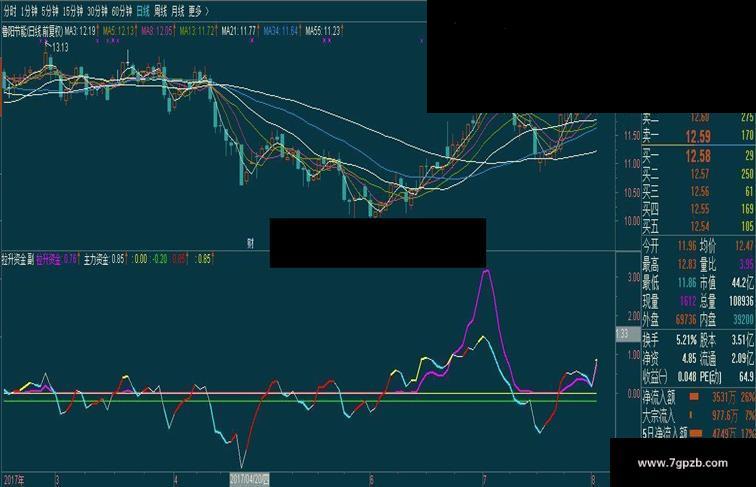Select the MA3: 12.19 indicator label

coord(80,31)
